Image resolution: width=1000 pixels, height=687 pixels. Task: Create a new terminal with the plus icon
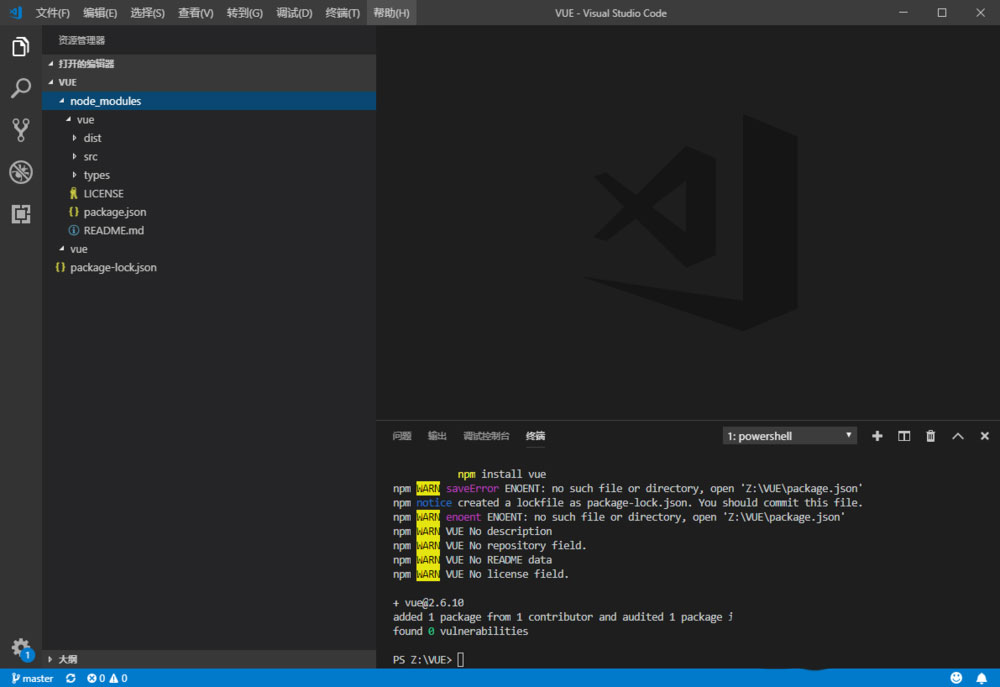pos(877,435)
